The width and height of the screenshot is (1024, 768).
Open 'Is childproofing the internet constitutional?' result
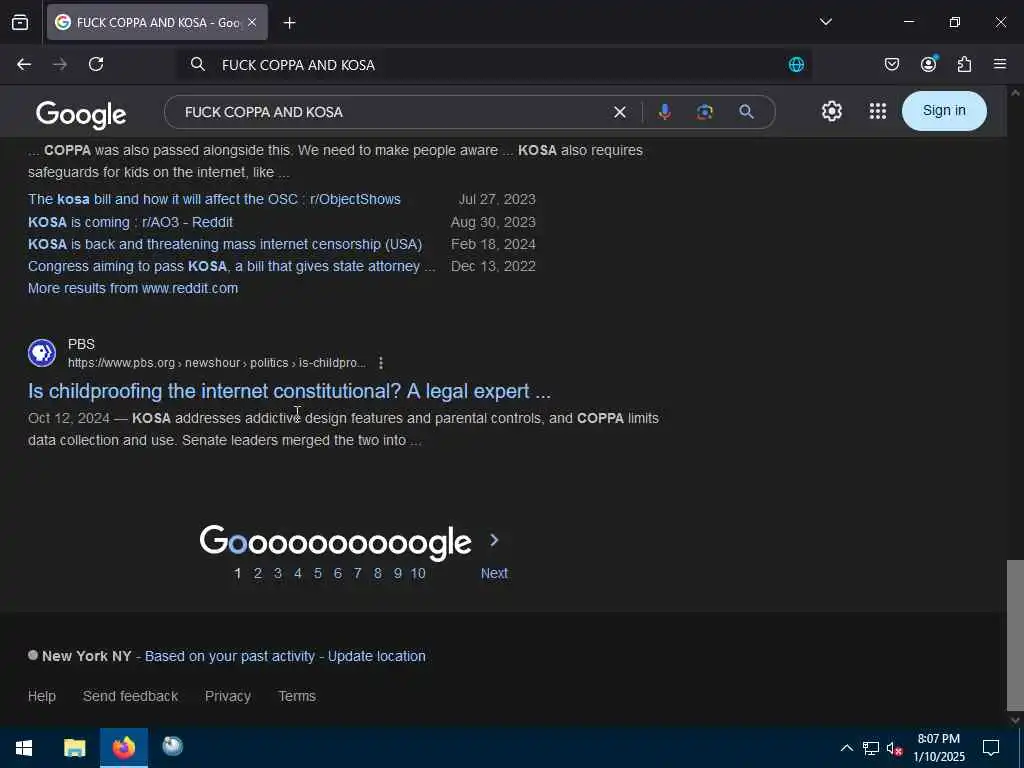coord(289,391)
